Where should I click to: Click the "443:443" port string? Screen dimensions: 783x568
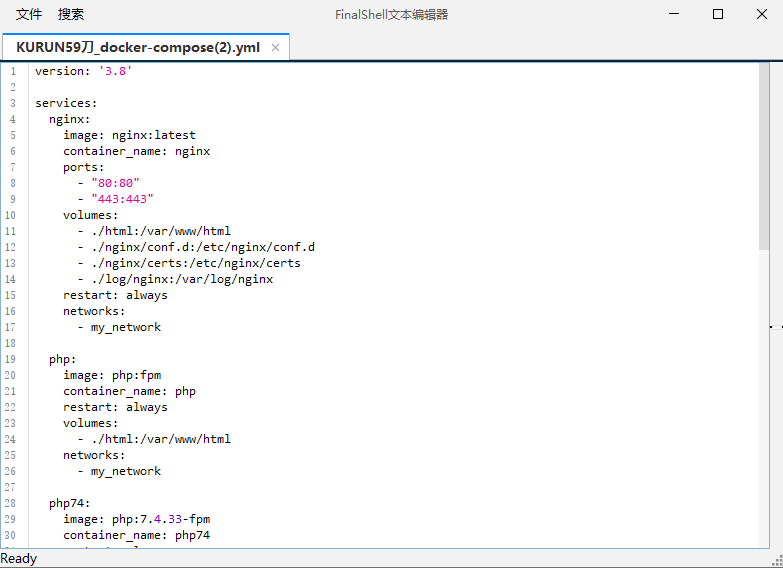pyautogui.click(x=122, y=199)
